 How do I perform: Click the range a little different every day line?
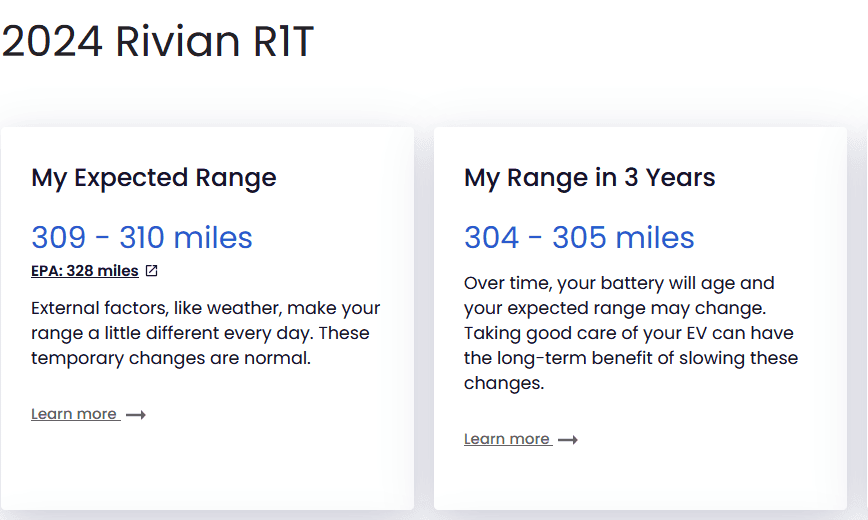(x=200, y=333)
